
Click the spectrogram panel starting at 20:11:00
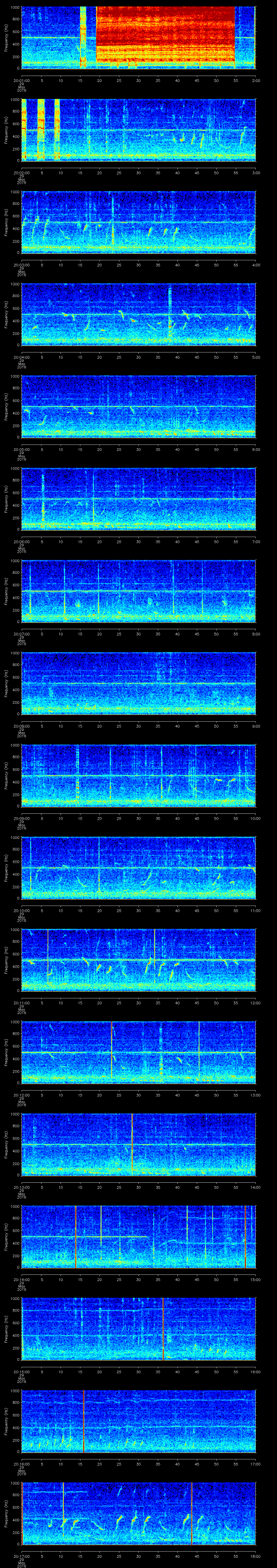(x=138, y=960)
